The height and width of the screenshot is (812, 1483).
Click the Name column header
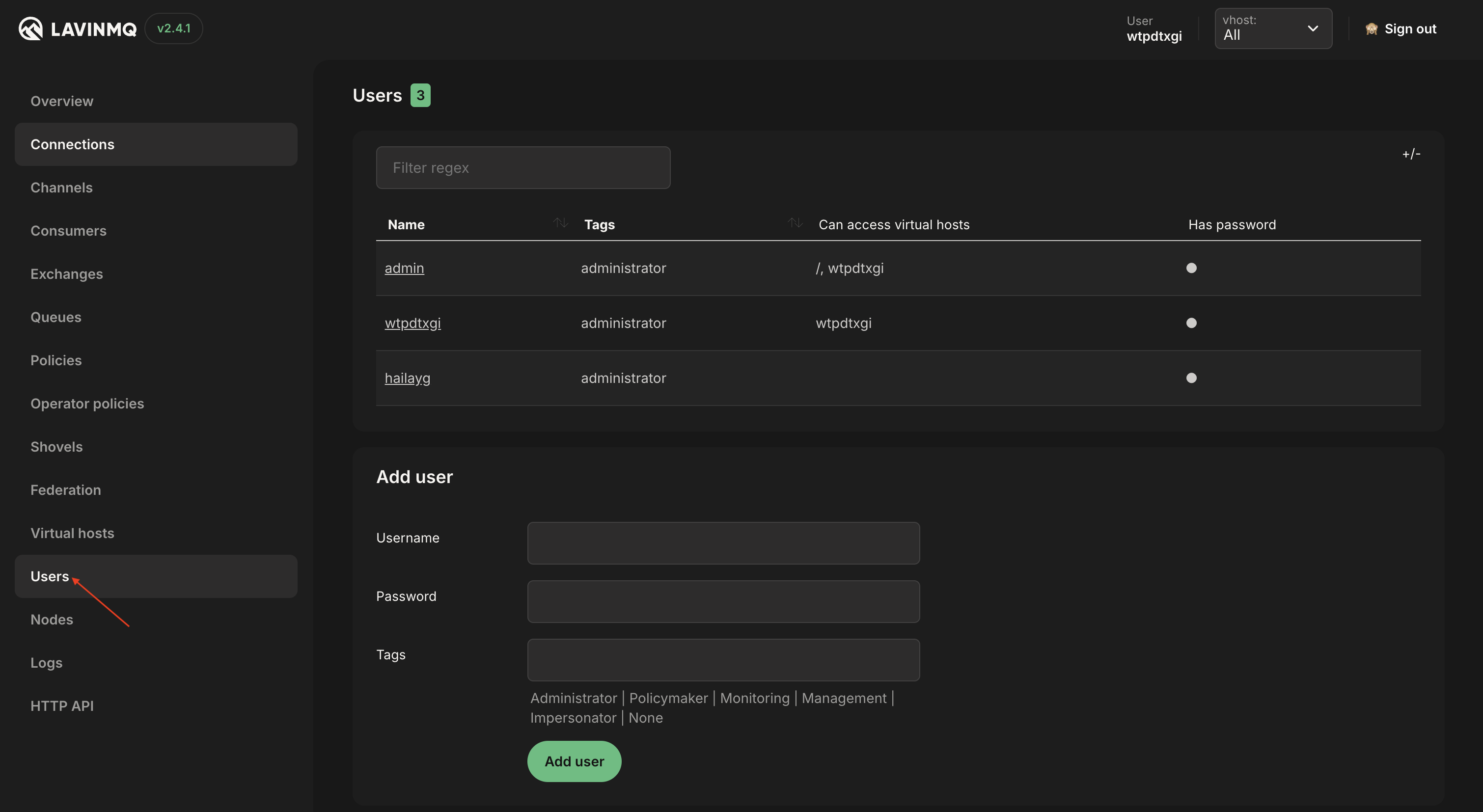point(406,224)
